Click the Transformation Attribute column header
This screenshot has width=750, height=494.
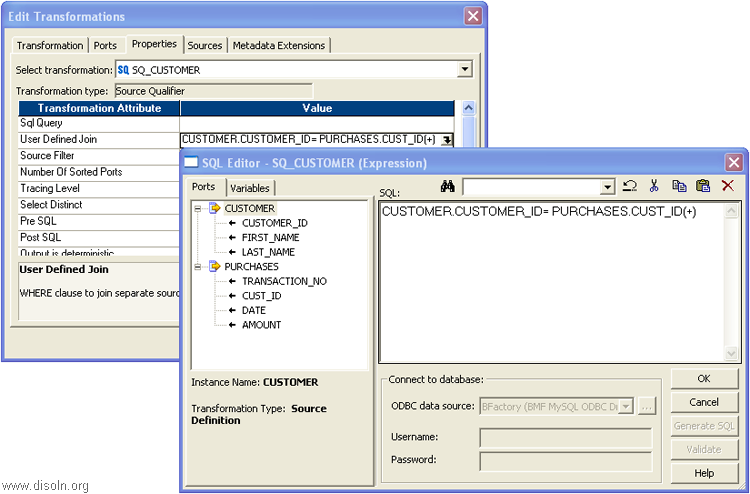pos(99,108)
